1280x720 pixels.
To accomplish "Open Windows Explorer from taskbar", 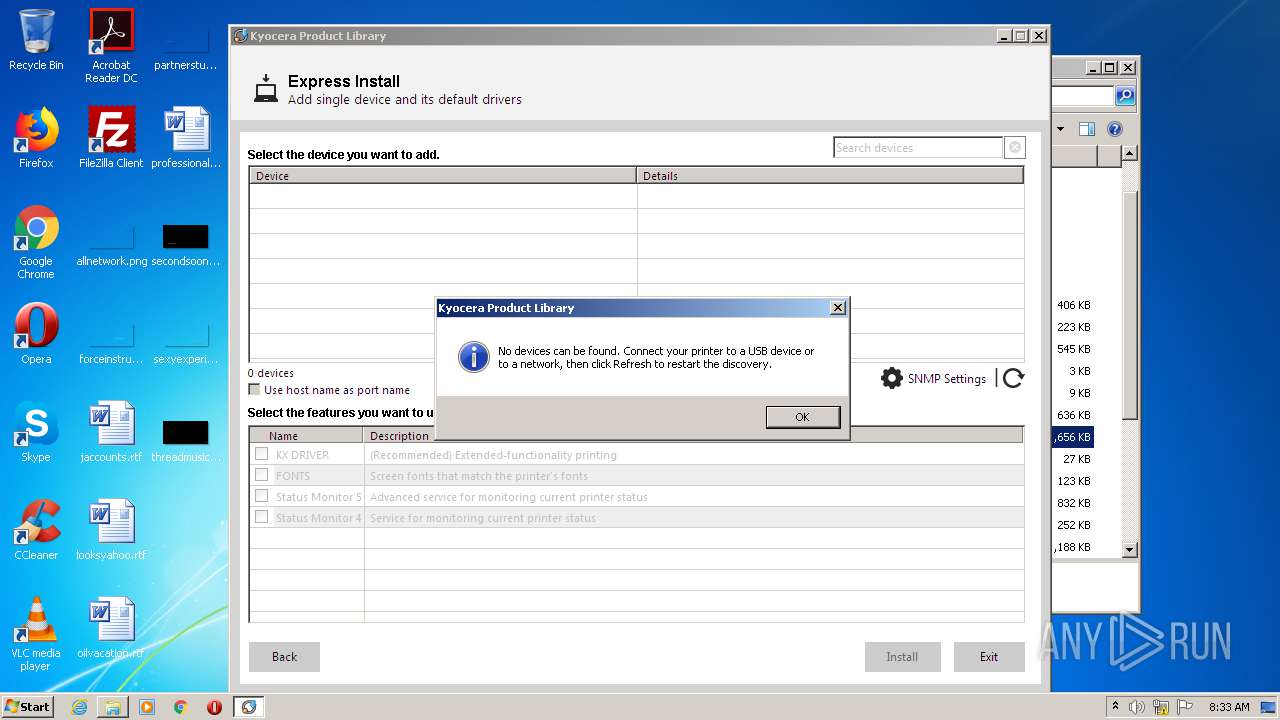I will click(x=113, y=707).
